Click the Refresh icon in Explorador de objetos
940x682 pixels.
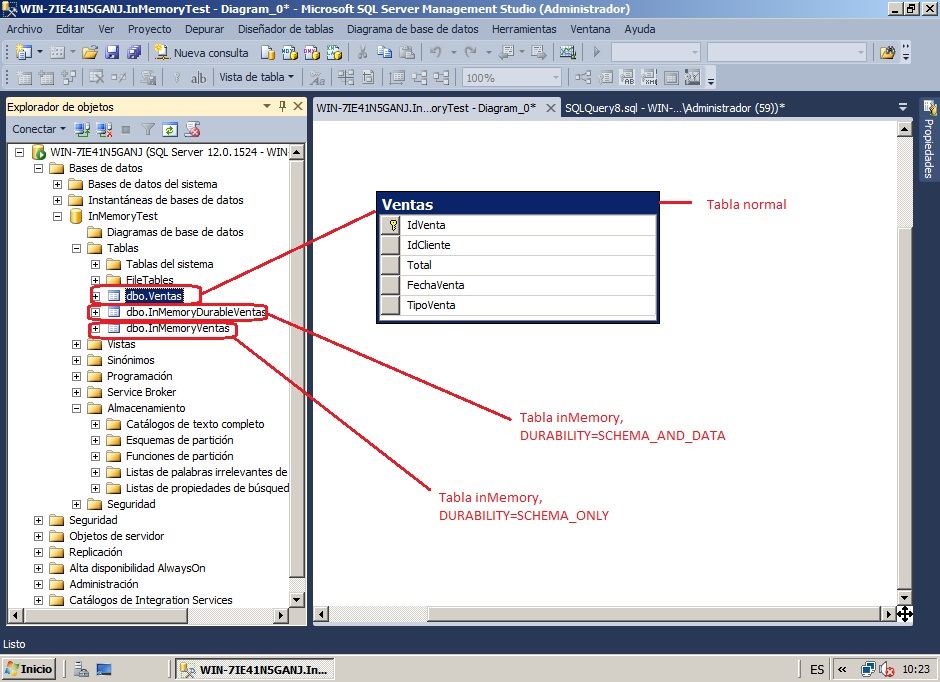[171, 128]
